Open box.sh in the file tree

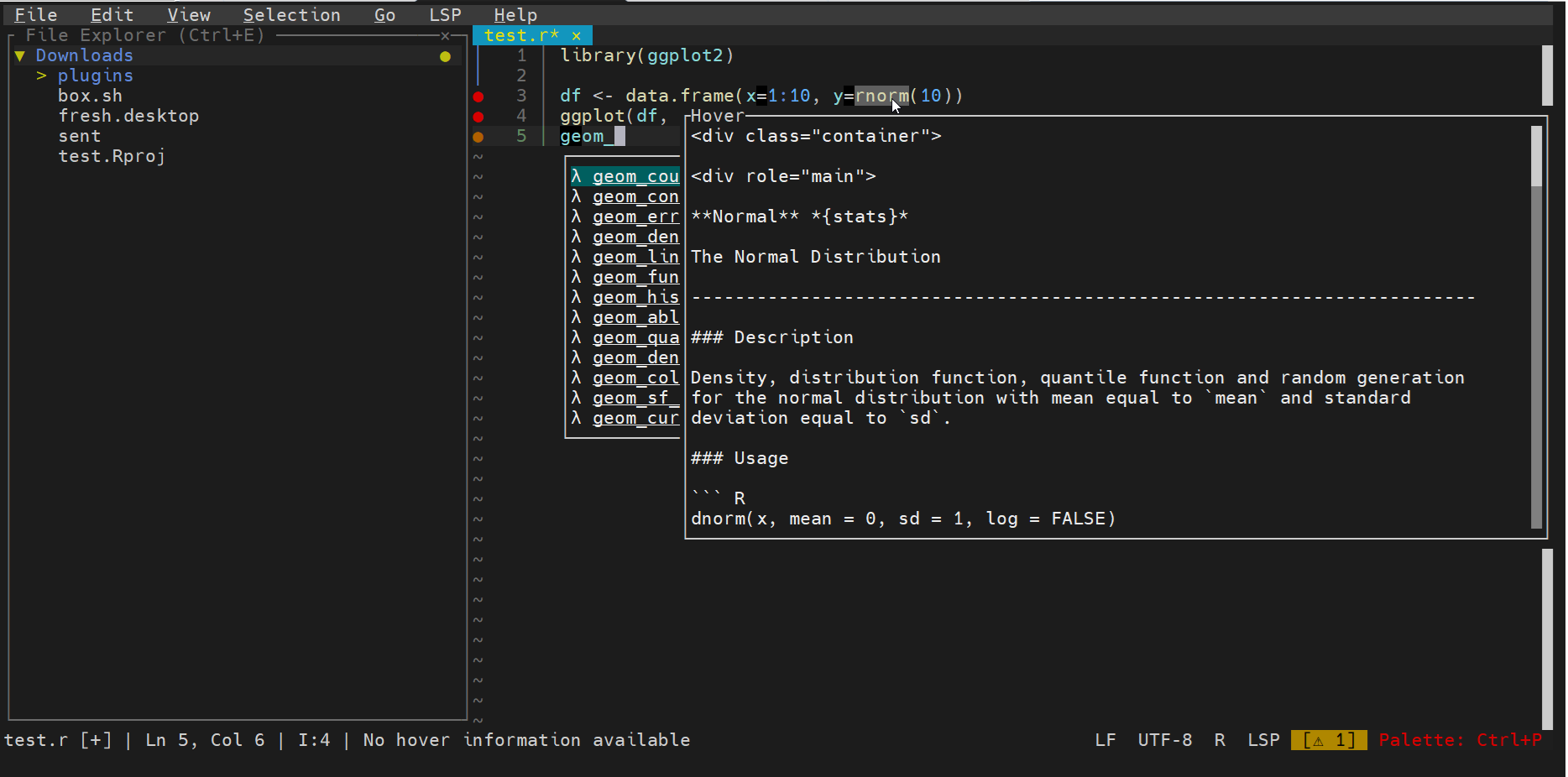click(90, 96)
